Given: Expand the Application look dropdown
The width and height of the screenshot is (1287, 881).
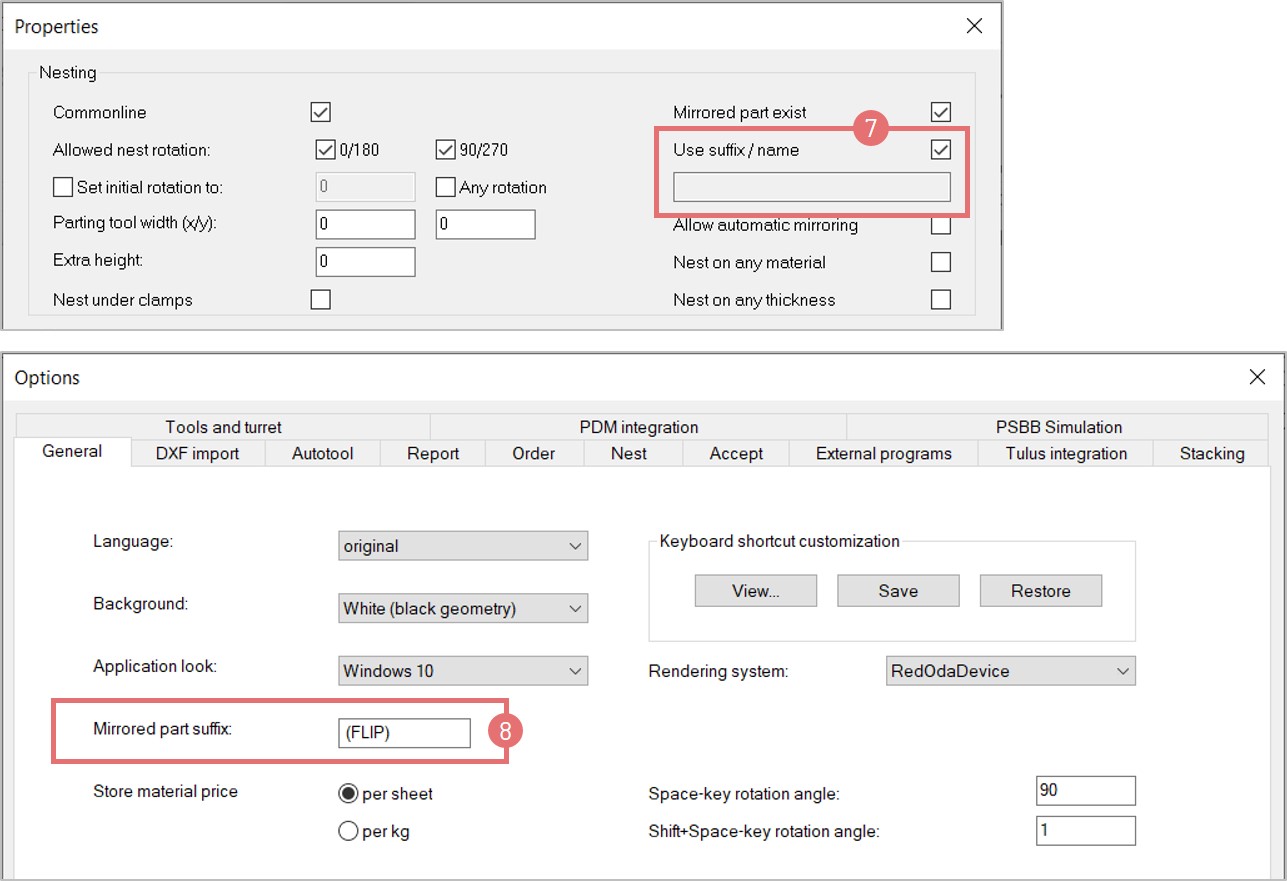Looking at the screenshot, I should (x=463, y=671).
